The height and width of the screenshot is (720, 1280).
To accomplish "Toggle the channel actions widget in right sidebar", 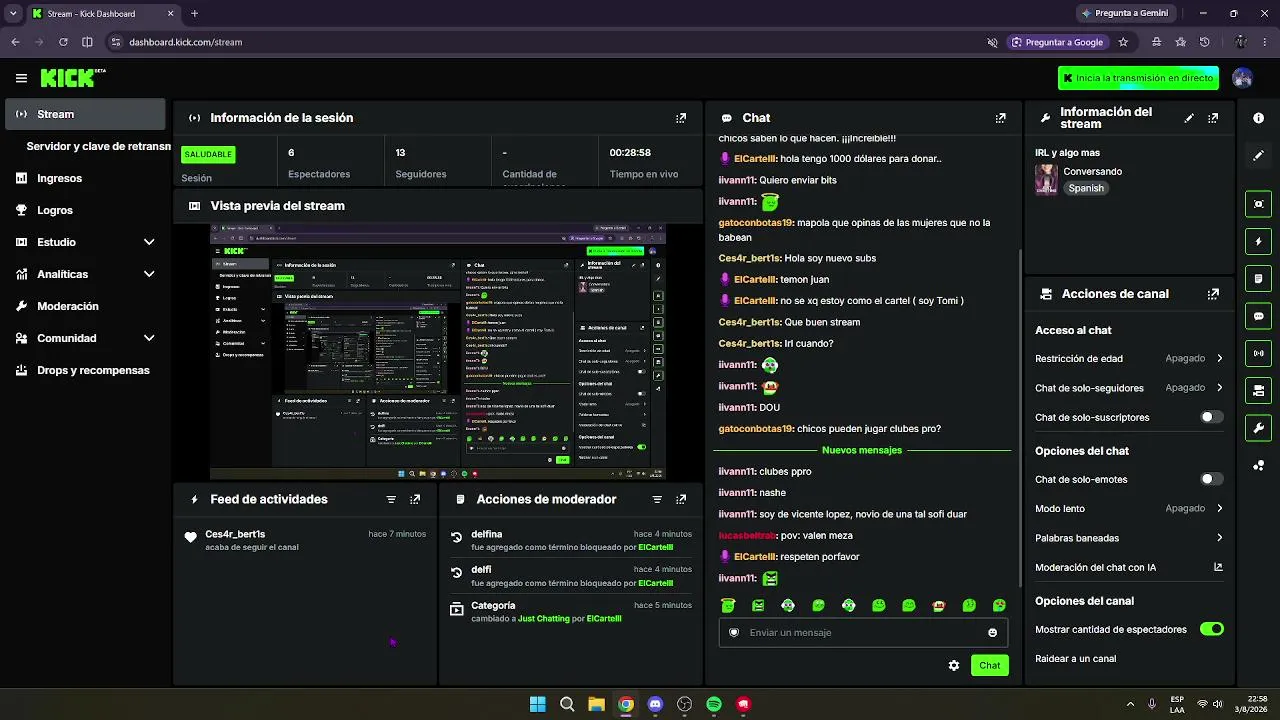I will (1258, 390).
